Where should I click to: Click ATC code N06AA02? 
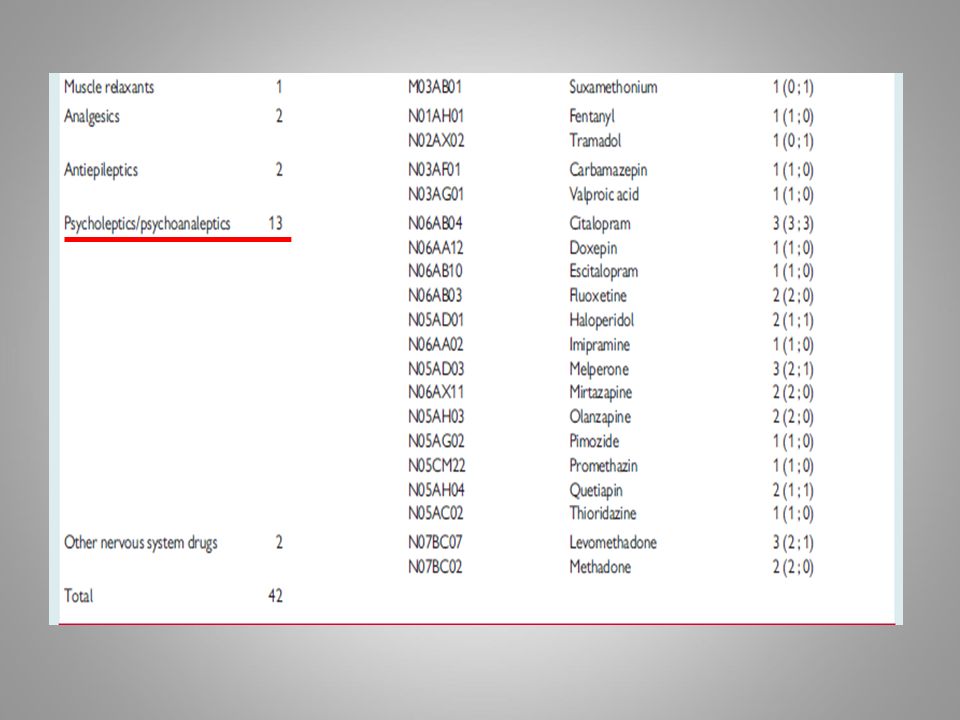point(435,345)
